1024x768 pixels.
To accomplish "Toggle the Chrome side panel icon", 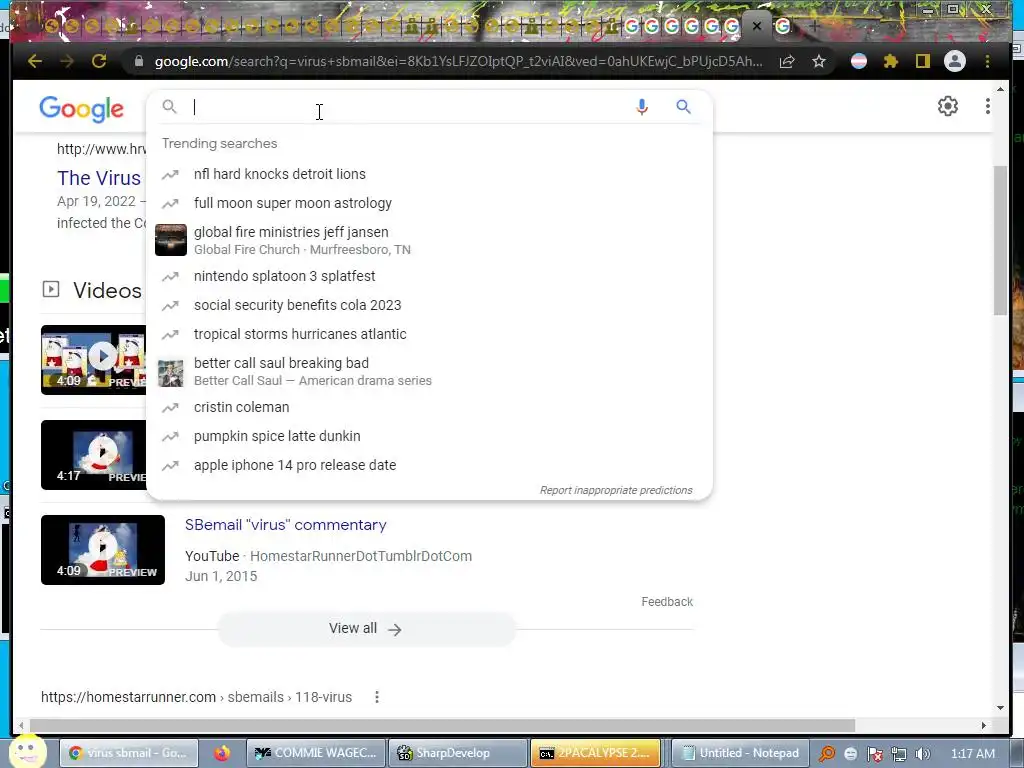I will coord(922,61).
